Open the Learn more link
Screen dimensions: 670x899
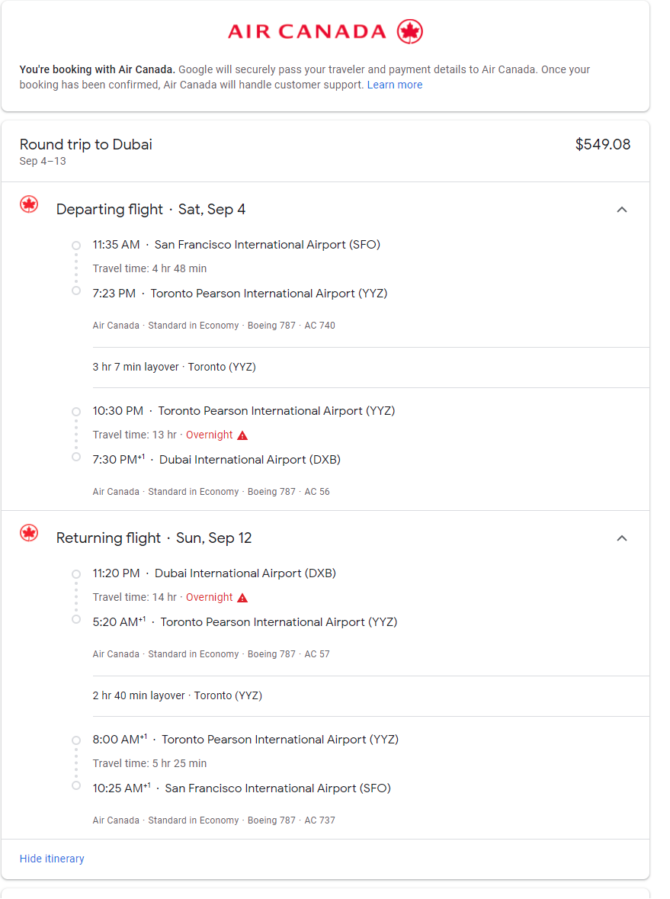pyautogui.click(x=394, y=85)
